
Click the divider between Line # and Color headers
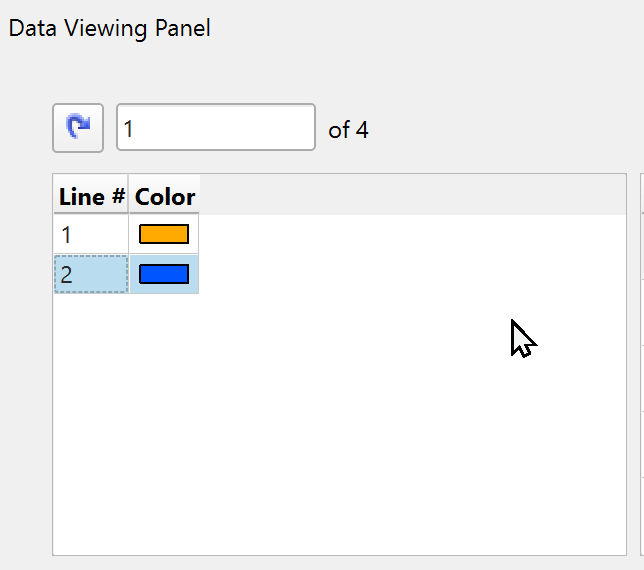[129, 196]
